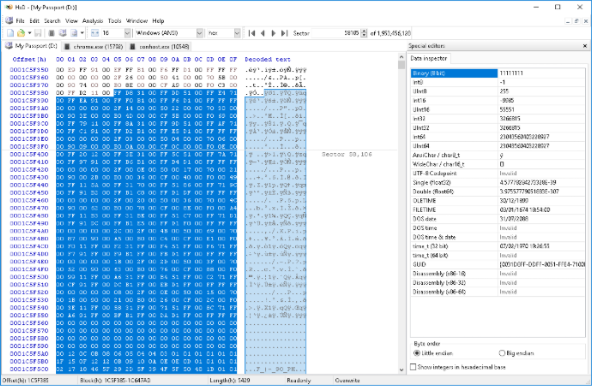Click the Sector number input field
This screenshot has width=594, height=387.
tap(336, 33)
